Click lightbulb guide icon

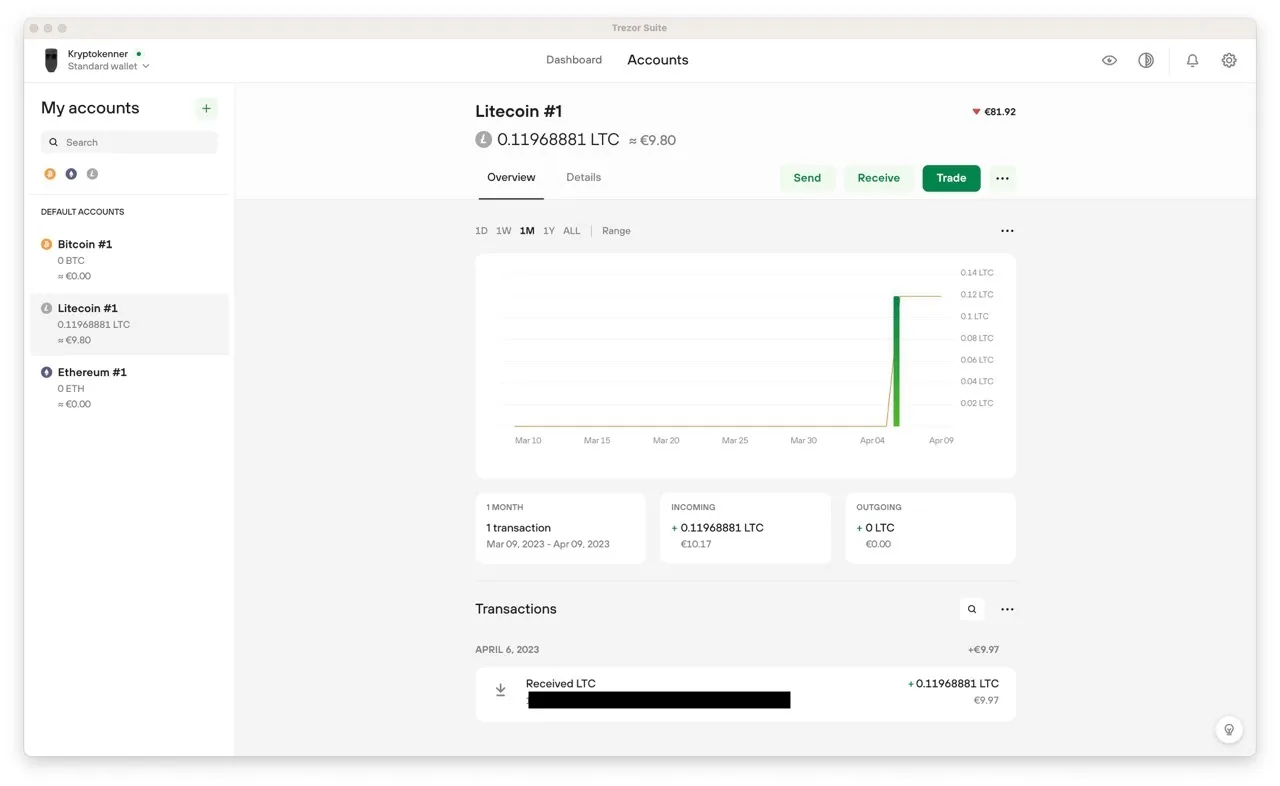pyautogui.click(x=1229, y=729)
